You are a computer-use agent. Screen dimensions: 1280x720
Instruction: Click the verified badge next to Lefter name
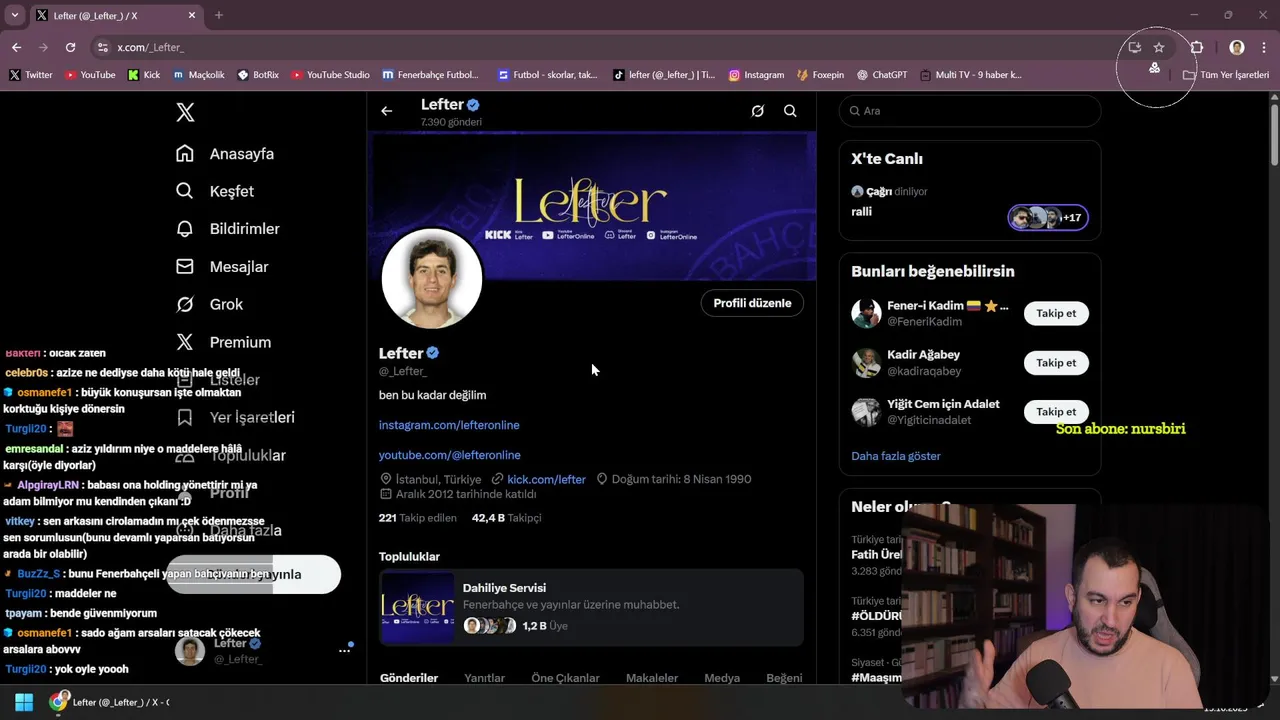(x=433, y=353)
